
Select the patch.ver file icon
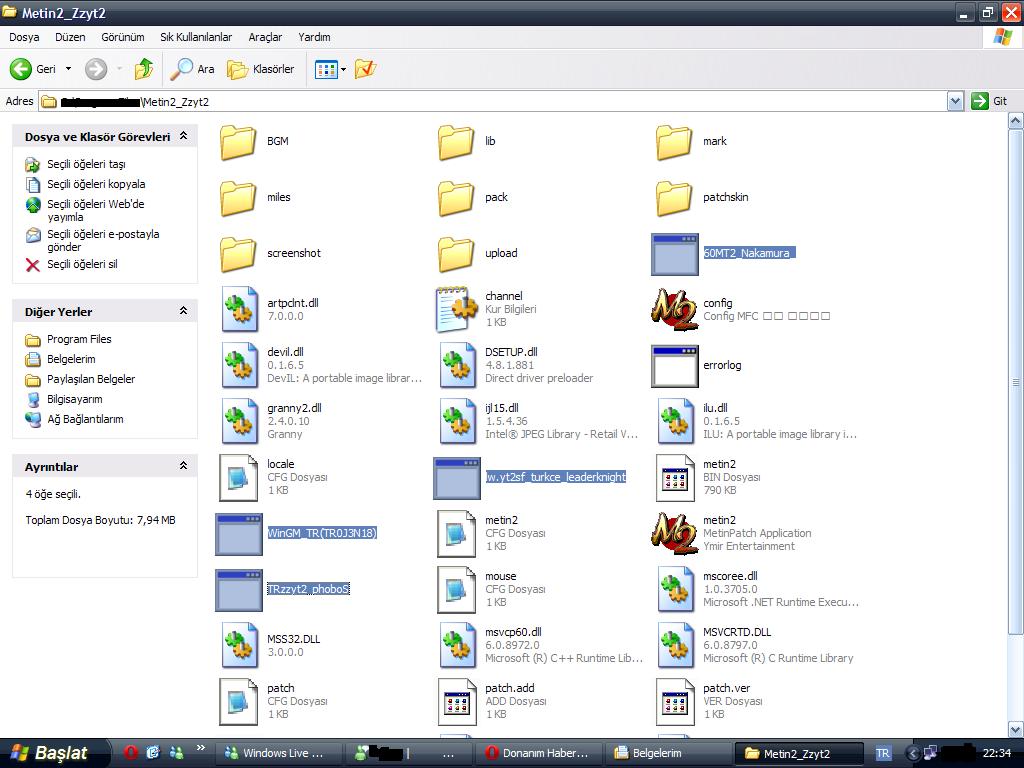(675, 702)
